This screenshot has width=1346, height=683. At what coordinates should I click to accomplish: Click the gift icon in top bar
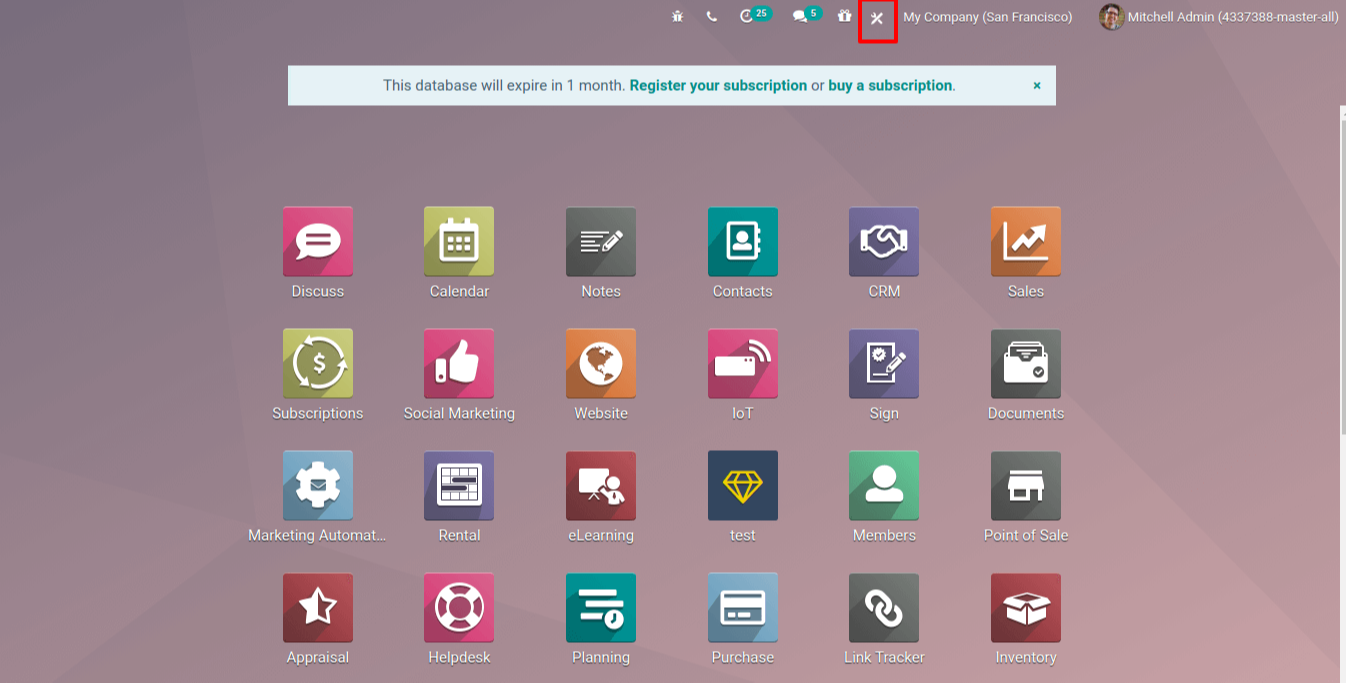coord(845,16)
